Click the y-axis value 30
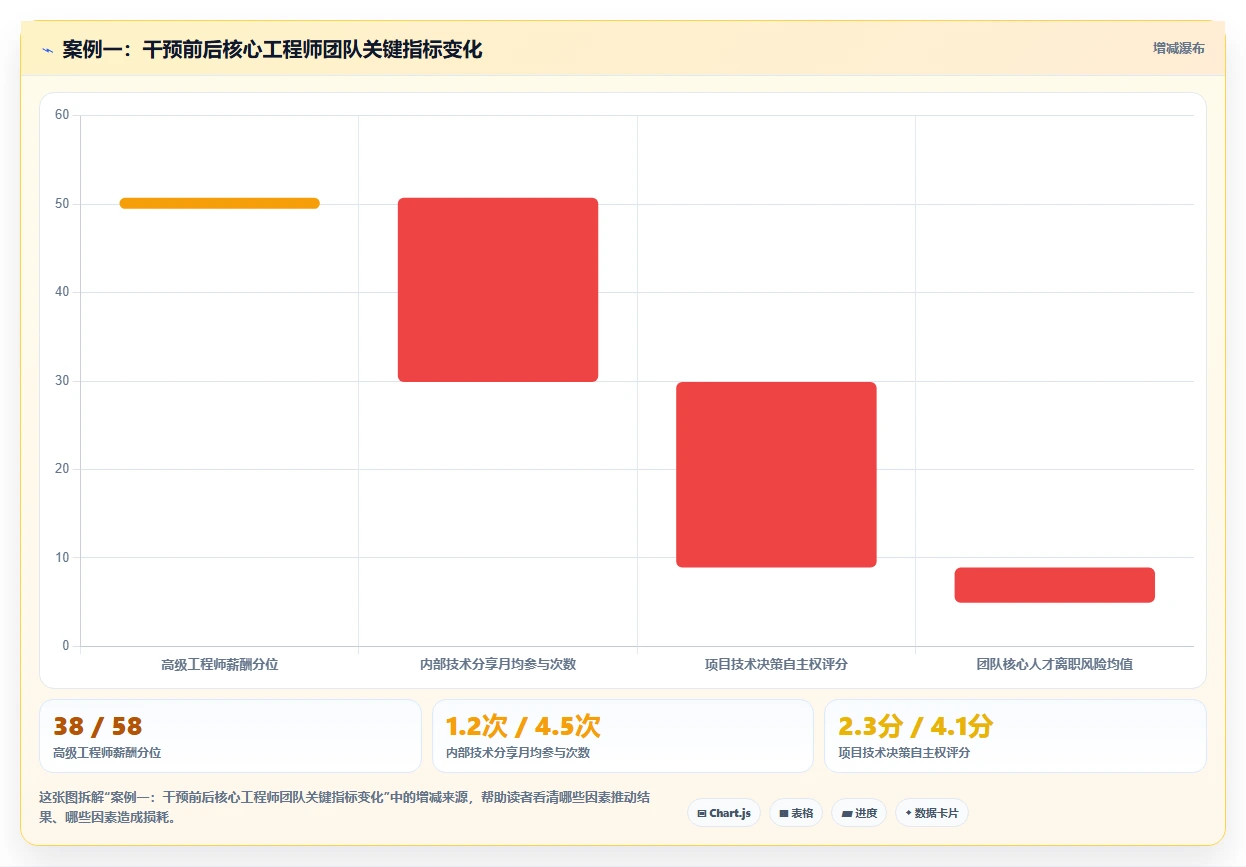The height and width of the screenshot is (867, 1246). click(62, 381)
